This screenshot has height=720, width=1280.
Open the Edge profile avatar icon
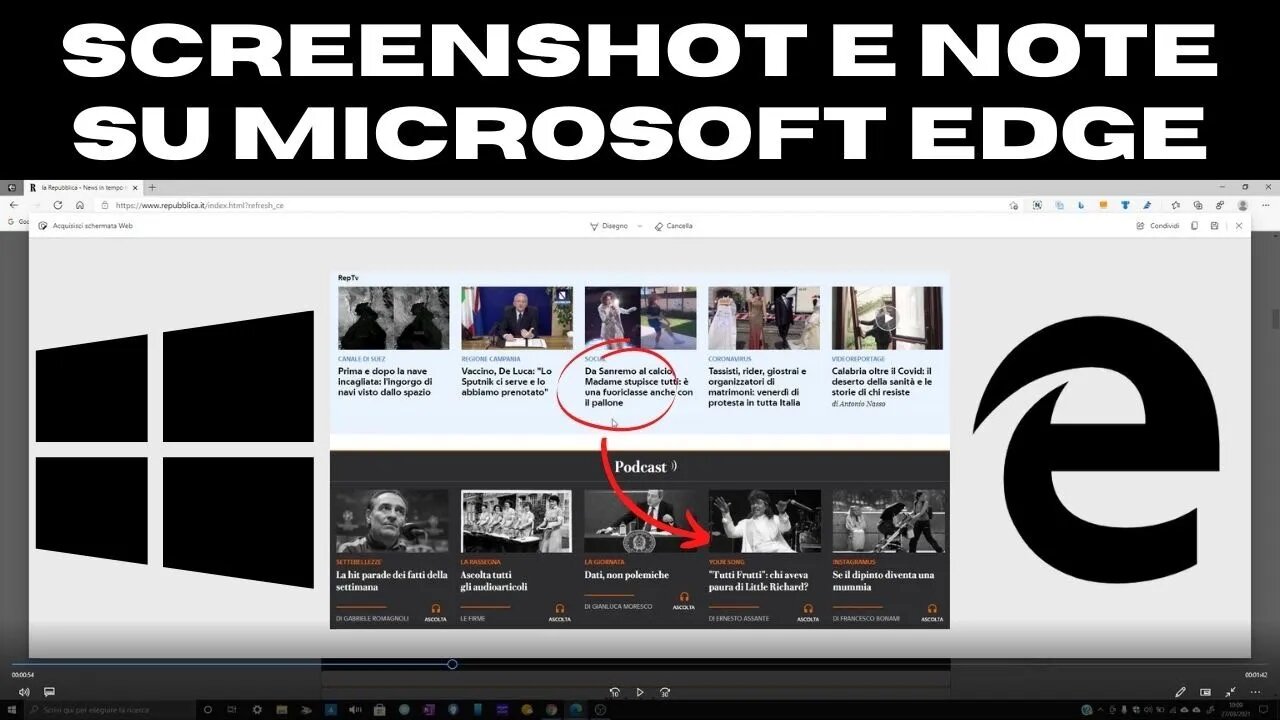(1243, 205)
